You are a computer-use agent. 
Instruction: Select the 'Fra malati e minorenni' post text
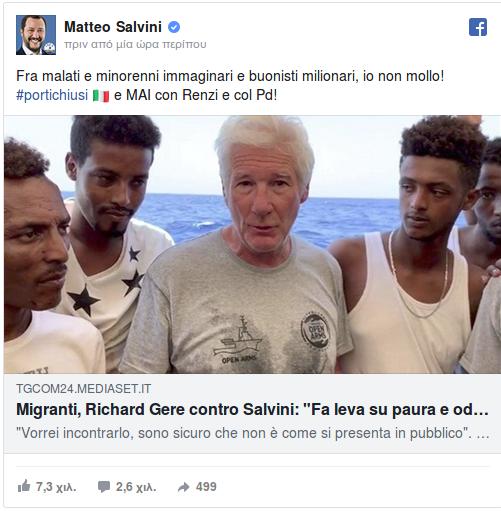point(230,76)
